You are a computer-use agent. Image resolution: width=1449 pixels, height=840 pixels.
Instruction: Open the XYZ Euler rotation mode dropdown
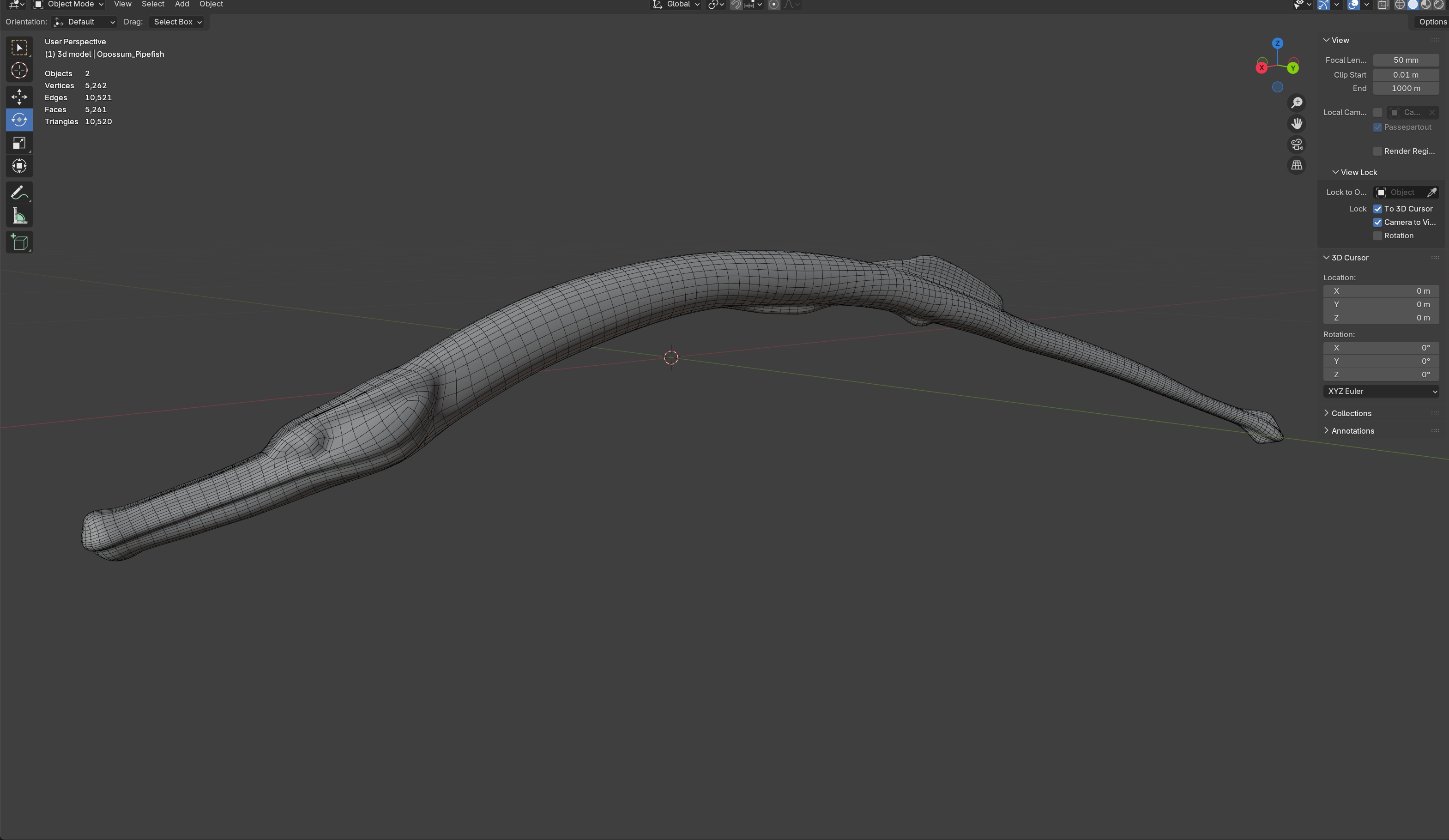(x=1381, y=392)
